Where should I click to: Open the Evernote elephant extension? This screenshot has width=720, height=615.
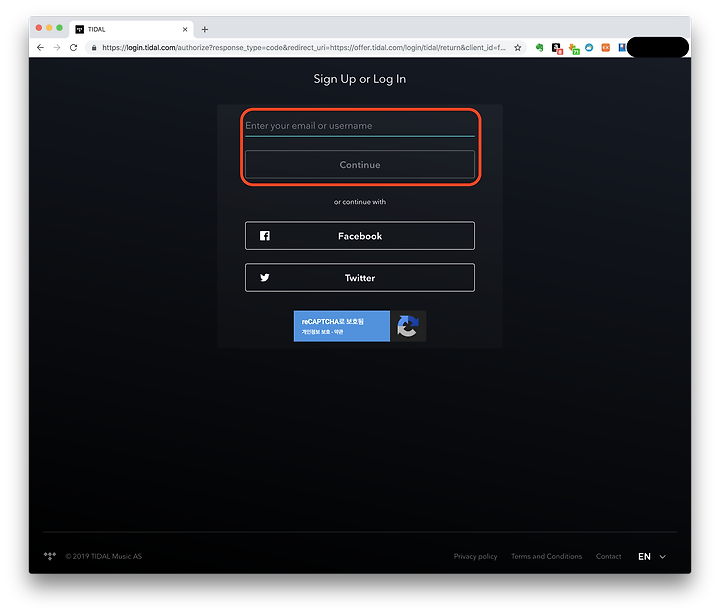[540, 47]
